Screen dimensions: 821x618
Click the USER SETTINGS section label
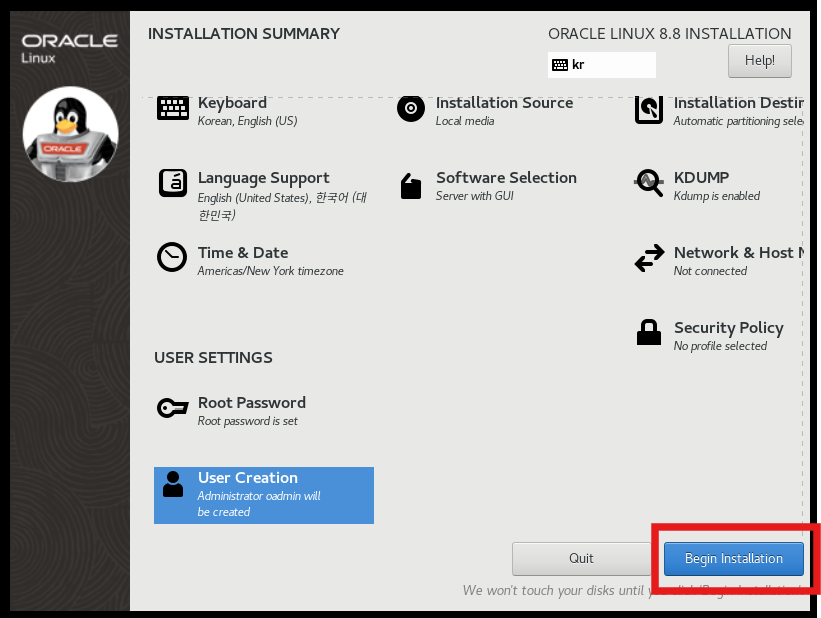coord(213,358)
